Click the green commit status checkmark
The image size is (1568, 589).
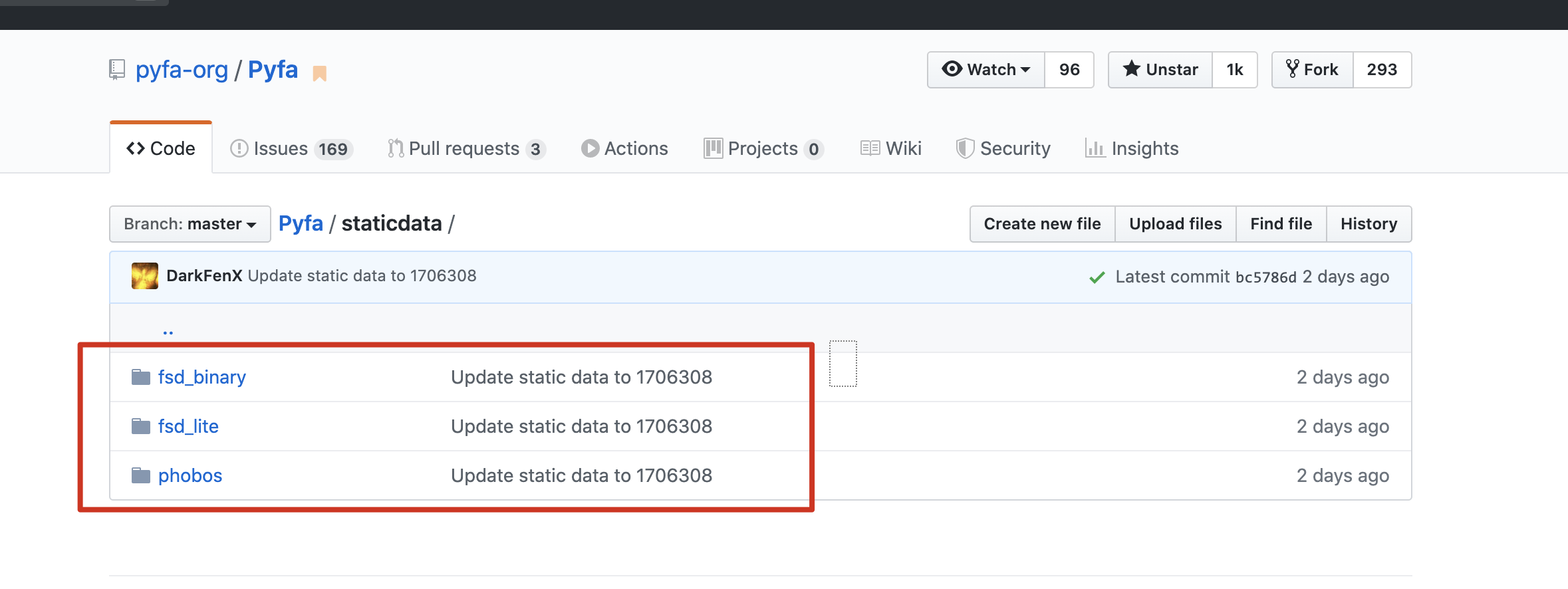pos(1097,277)
